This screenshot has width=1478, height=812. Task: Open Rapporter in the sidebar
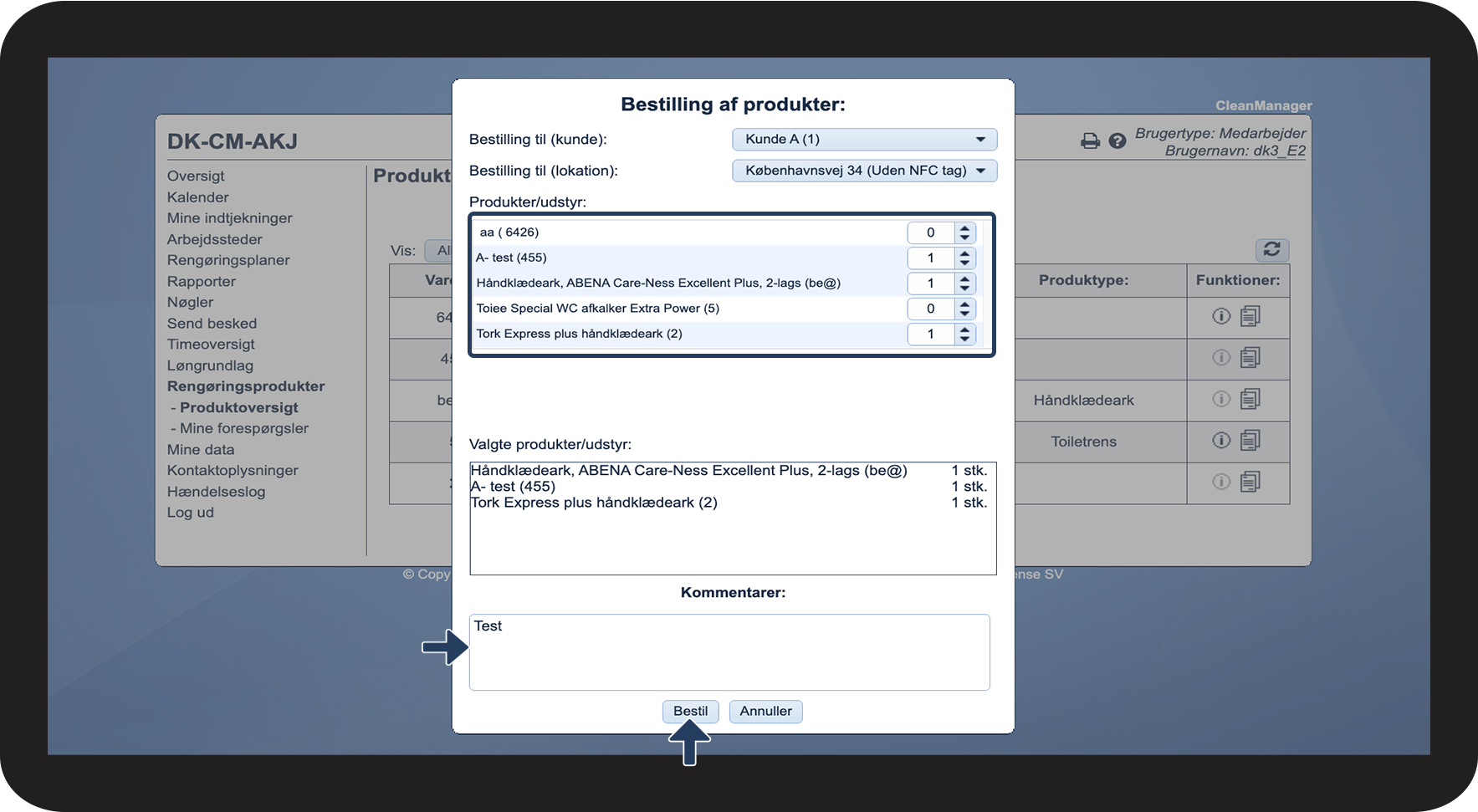click(201, 282)
